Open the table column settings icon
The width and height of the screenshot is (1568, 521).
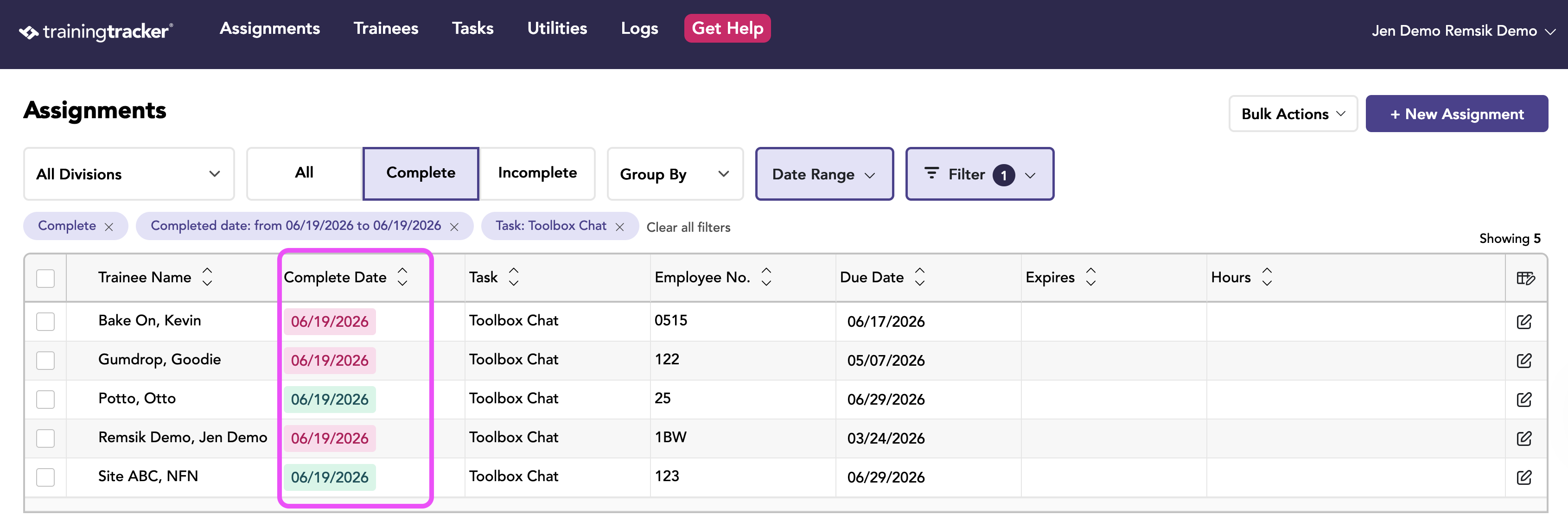point(1525,278)
